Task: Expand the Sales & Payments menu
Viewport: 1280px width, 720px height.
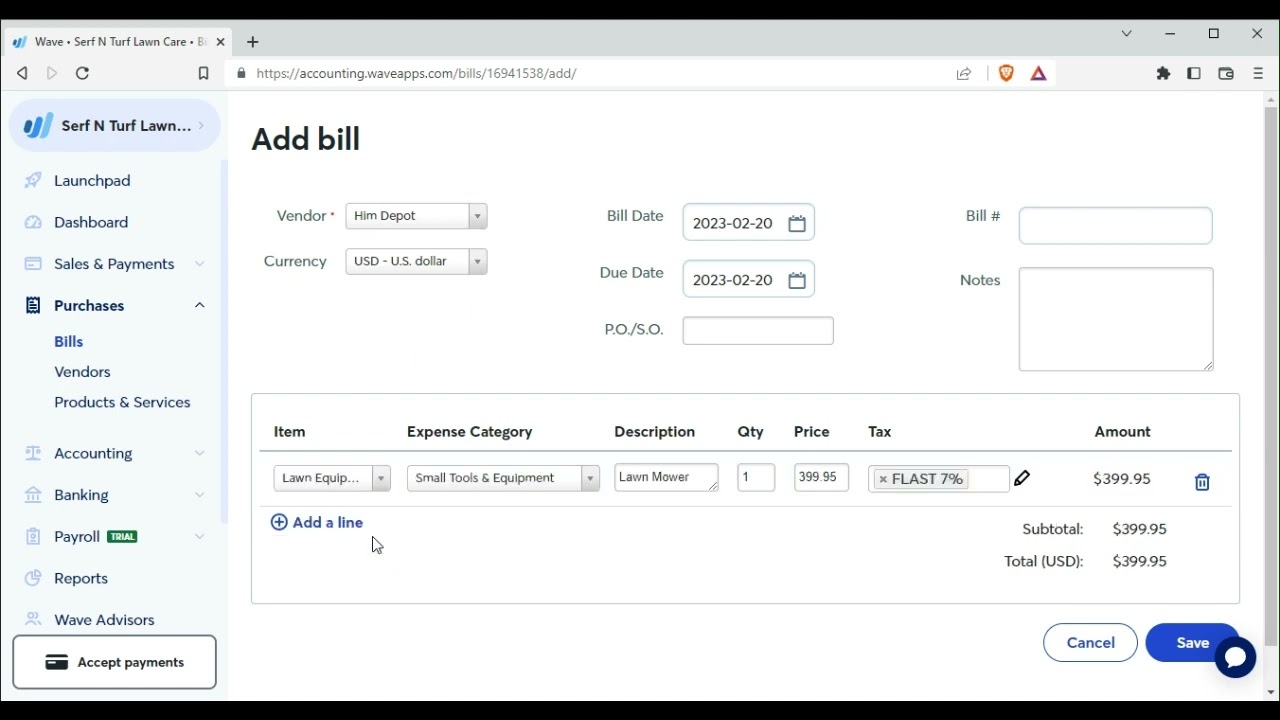Action: 200,264
